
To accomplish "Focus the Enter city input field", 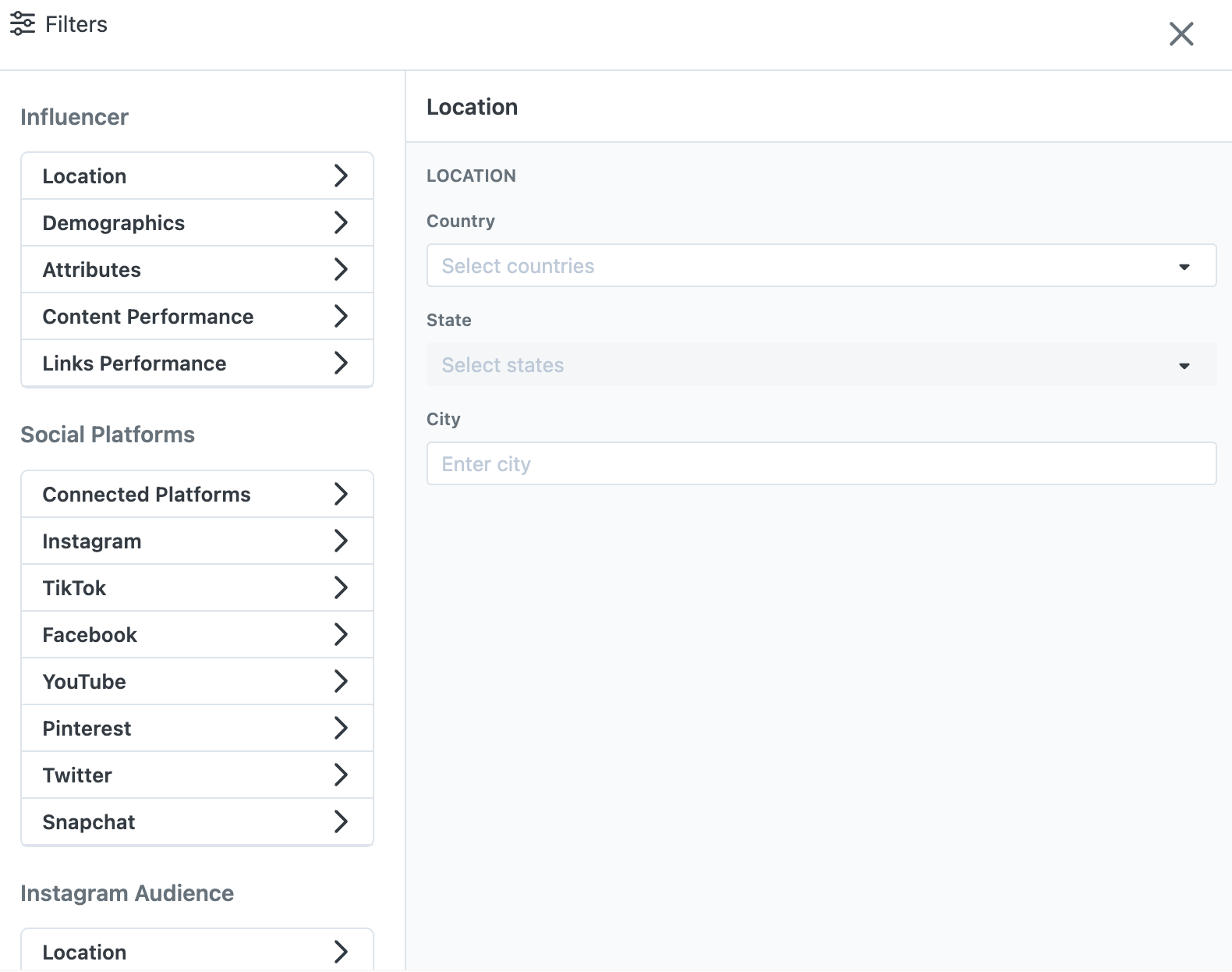I will click(822, 464).
